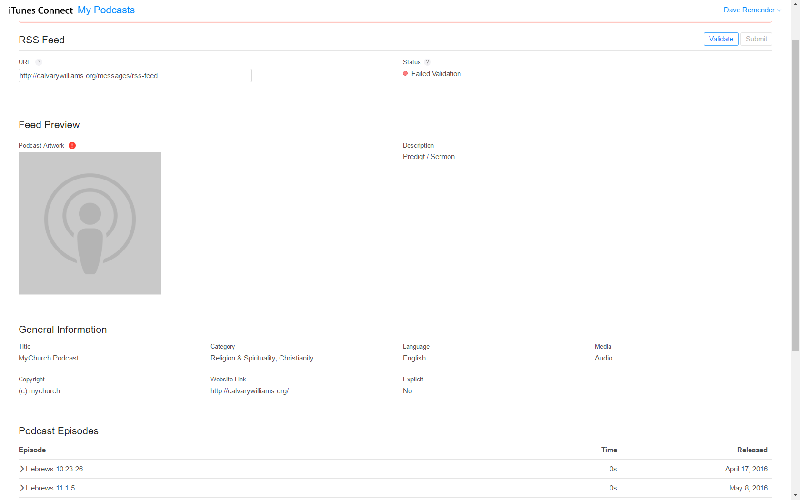The image size is (800, 500).
Task: Click the Feed Preview heading
Action: 49,125
